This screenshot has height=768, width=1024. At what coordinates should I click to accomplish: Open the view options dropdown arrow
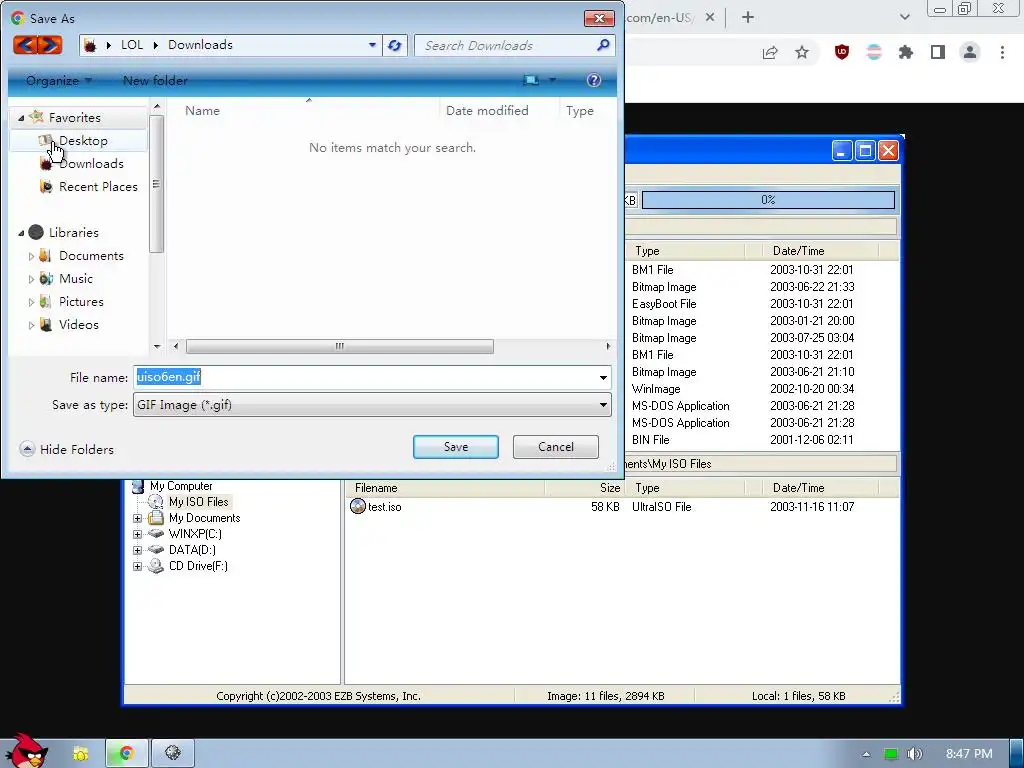pos(552,80)
